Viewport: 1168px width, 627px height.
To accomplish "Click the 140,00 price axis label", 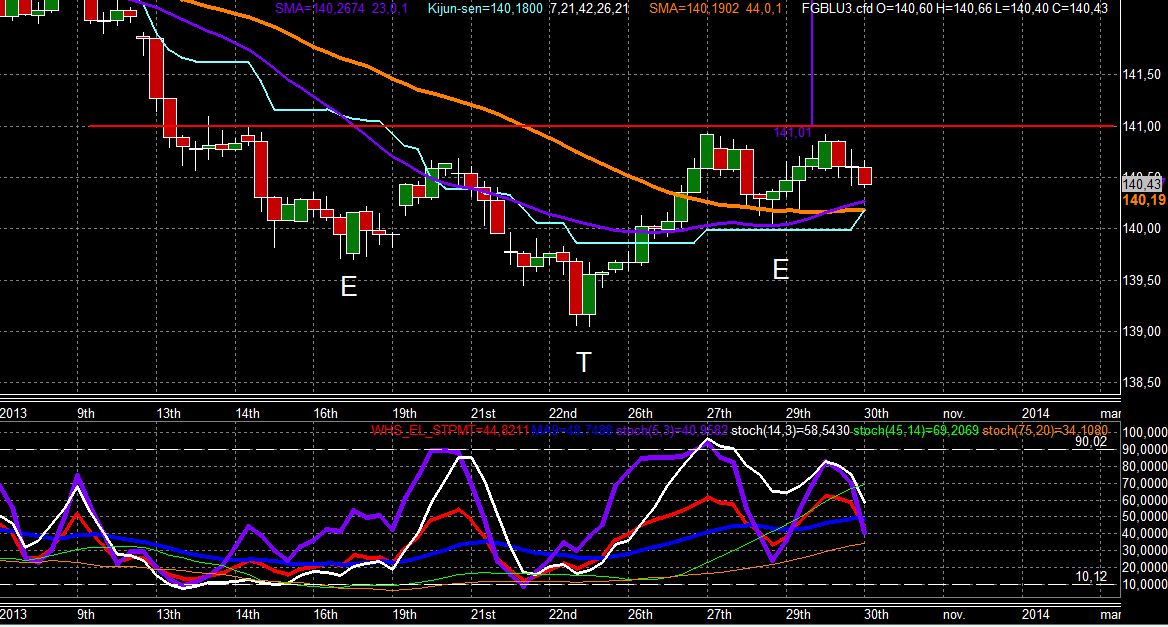I will click(1140, 229).
